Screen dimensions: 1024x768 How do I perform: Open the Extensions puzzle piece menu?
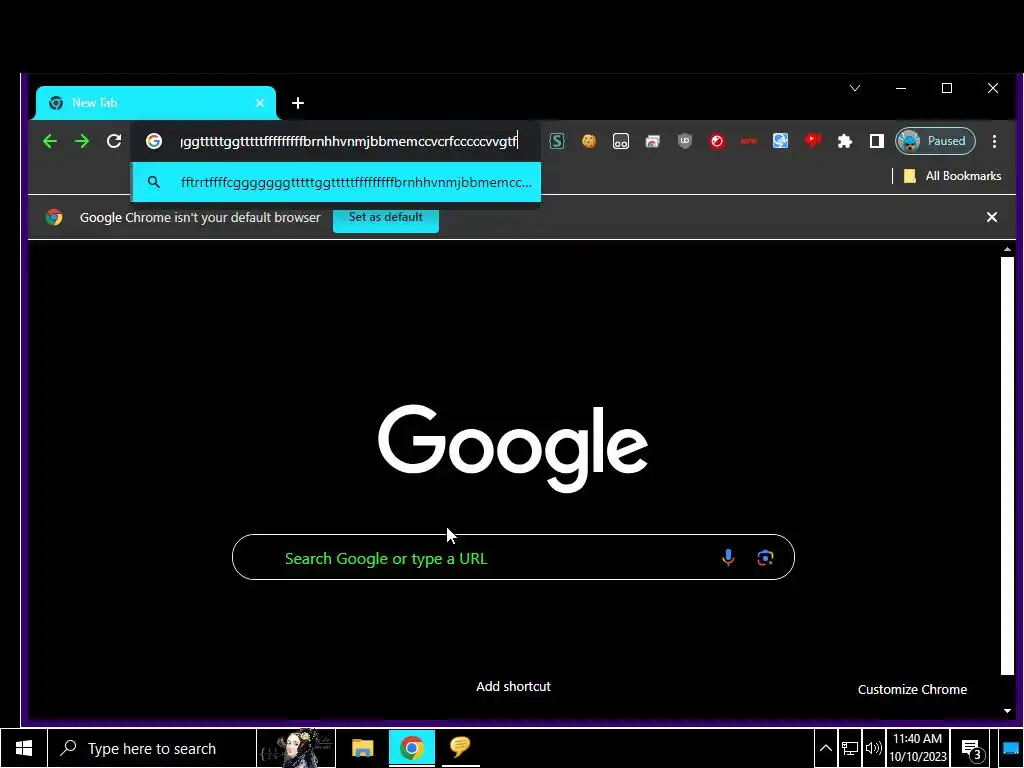(x=845, y=141)
